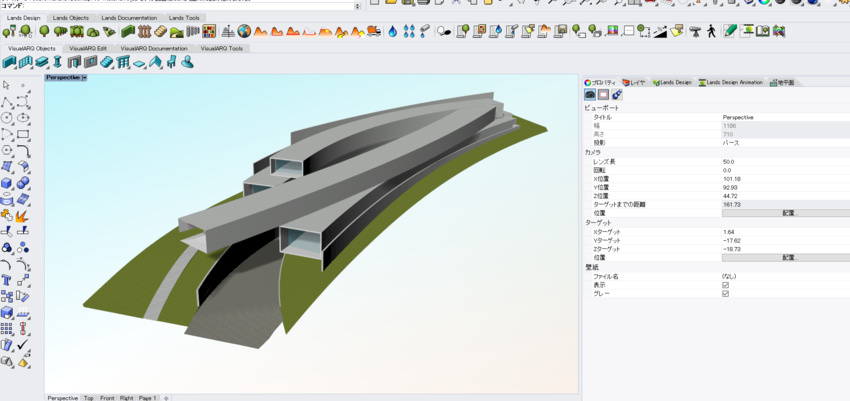Open the VisualARQ Documentation tab

tap(154, 48)
